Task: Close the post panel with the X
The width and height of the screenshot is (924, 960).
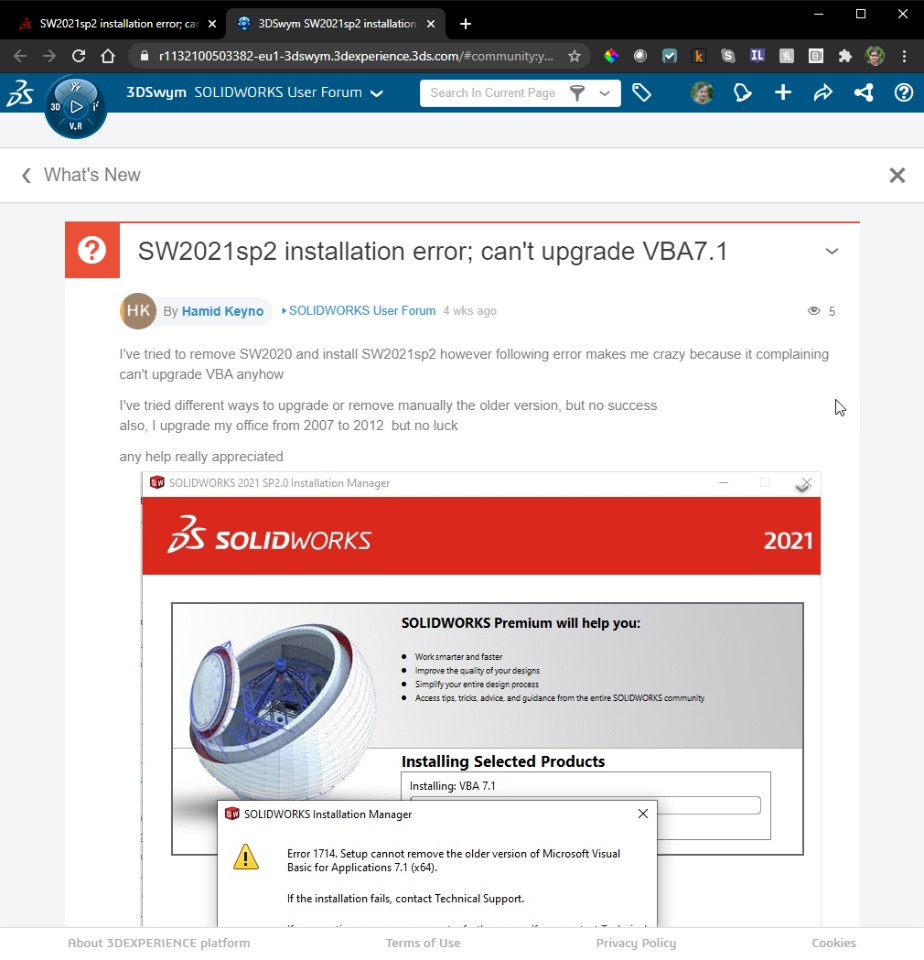Action: pos(897,176)
